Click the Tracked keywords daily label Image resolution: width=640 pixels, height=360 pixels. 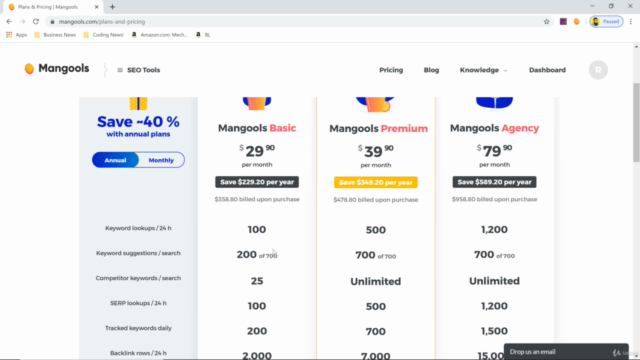(138, 328)
